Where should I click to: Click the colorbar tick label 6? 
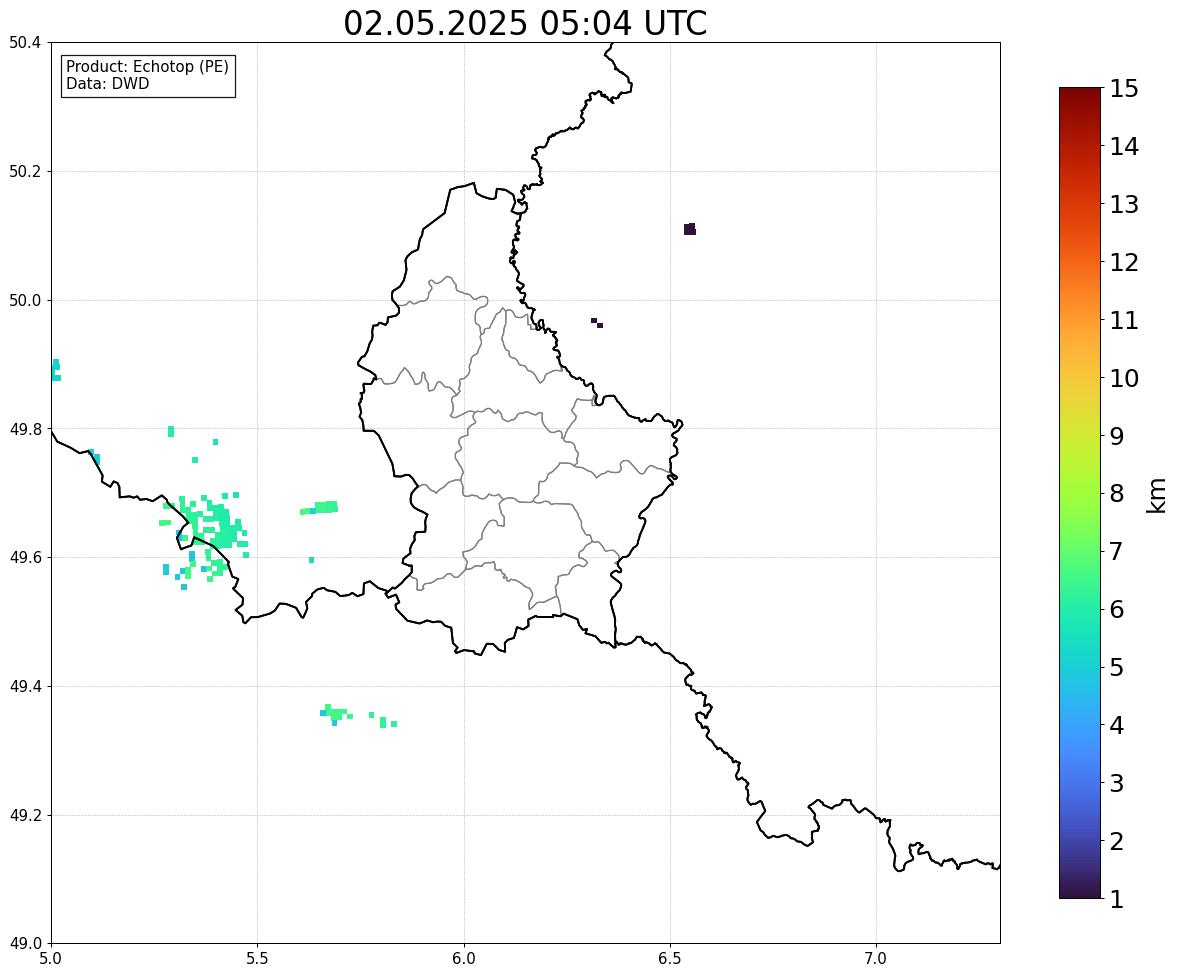1117,609
